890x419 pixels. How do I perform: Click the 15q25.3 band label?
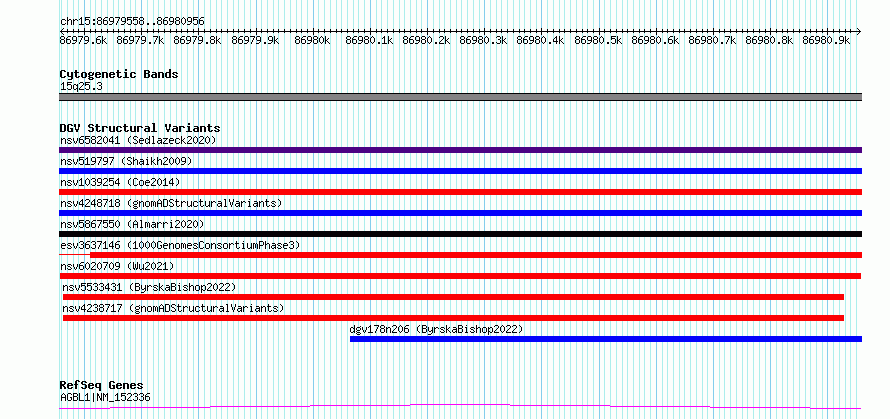[81, 86]
